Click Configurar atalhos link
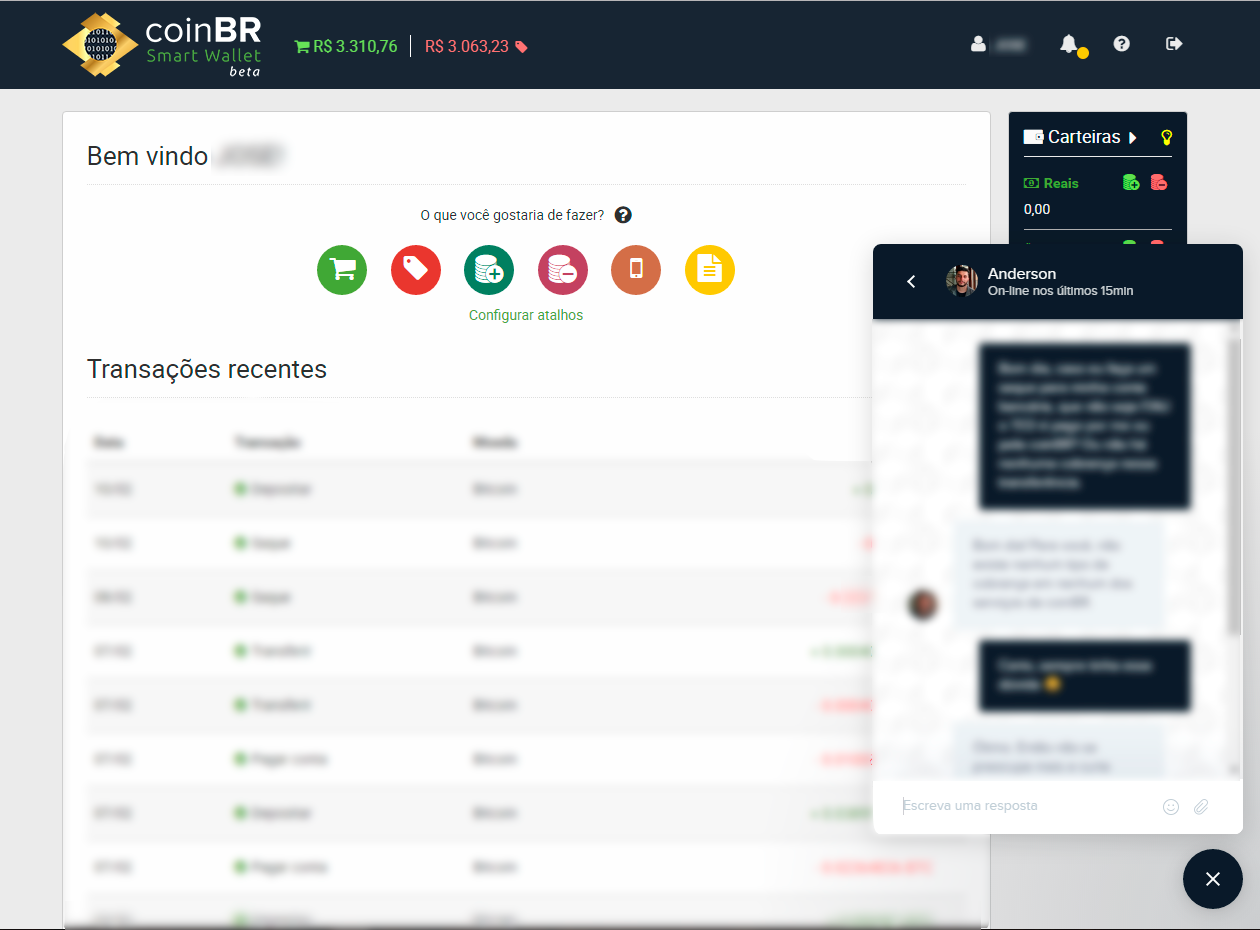The width and height of the screenshot is (1260, 930). [526, 315]
